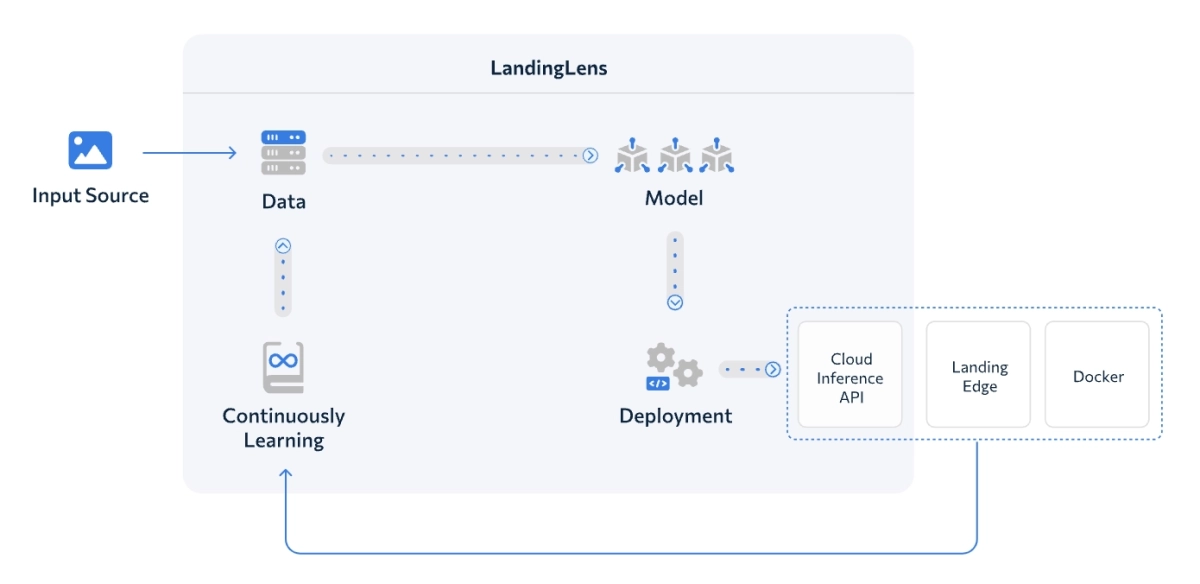
Task: Select the Data server icon
Action: [x=285, y=150]
